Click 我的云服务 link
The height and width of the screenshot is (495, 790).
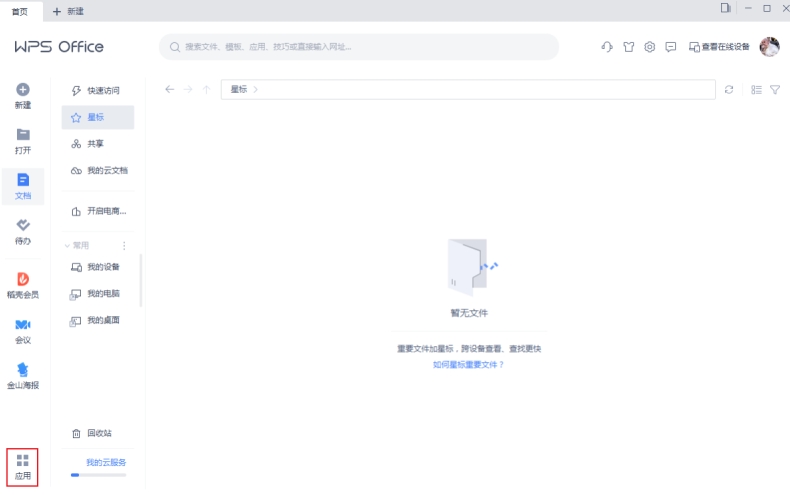pyautogui.click(x=106, y=462)
